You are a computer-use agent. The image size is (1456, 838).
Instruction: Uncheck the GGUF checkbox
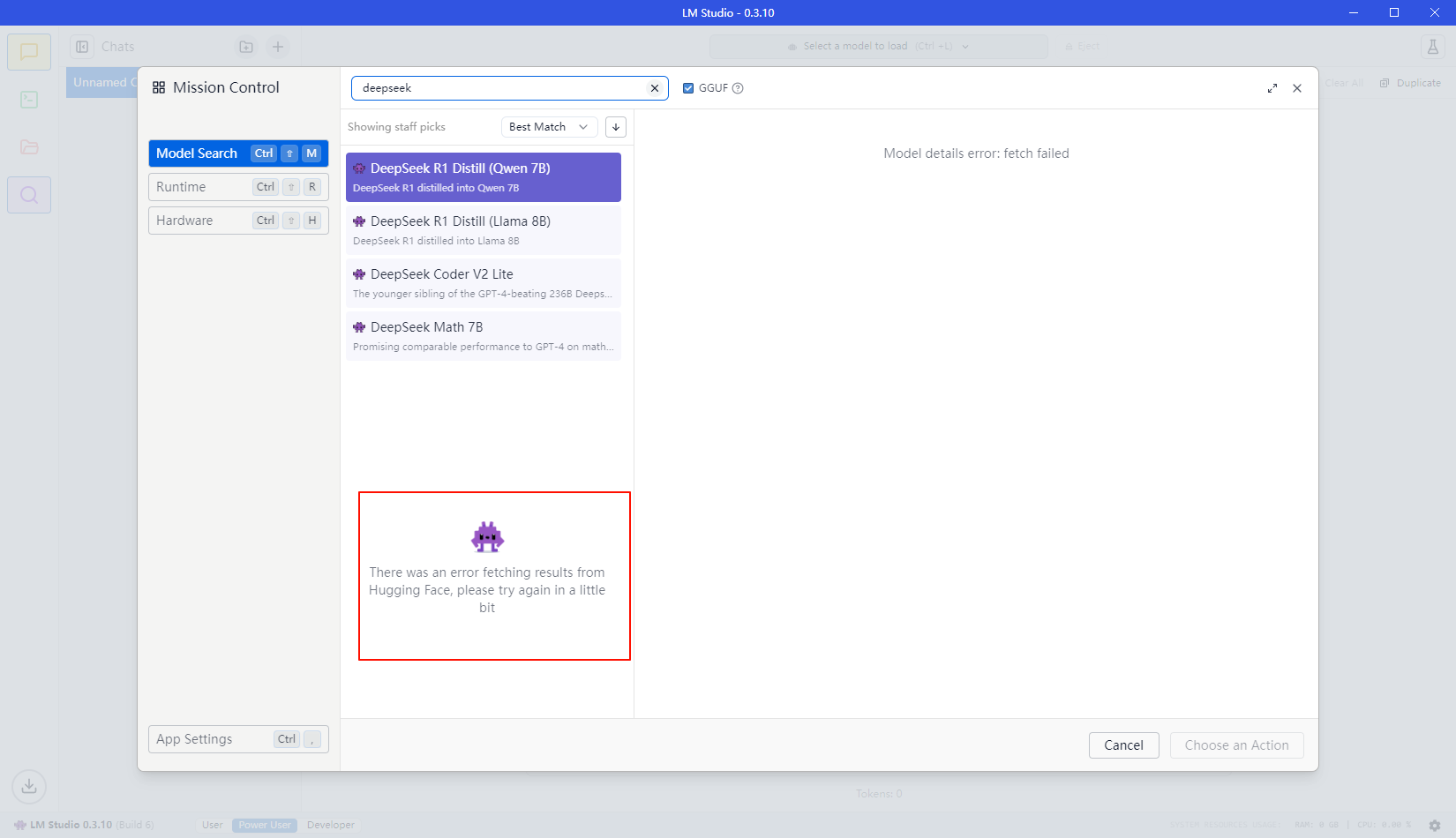pos(688,88)
